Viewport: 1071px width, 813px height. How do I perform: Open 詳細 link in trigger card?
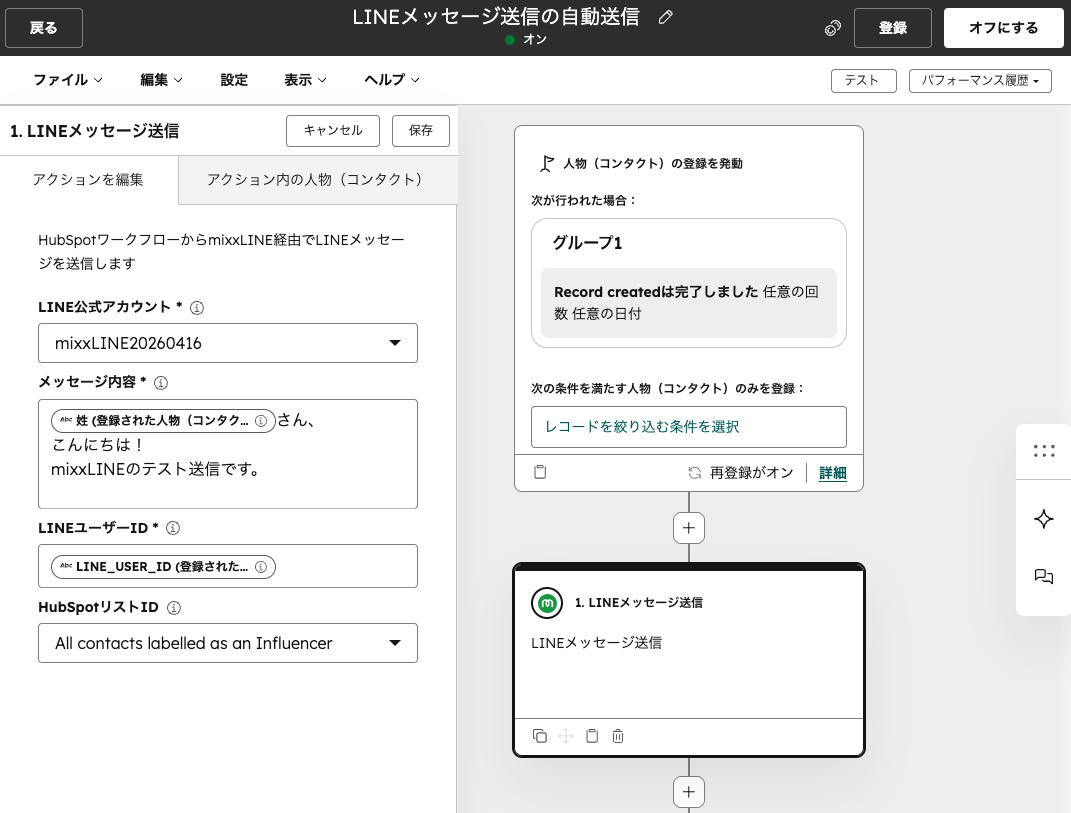[x=833, y=473]
